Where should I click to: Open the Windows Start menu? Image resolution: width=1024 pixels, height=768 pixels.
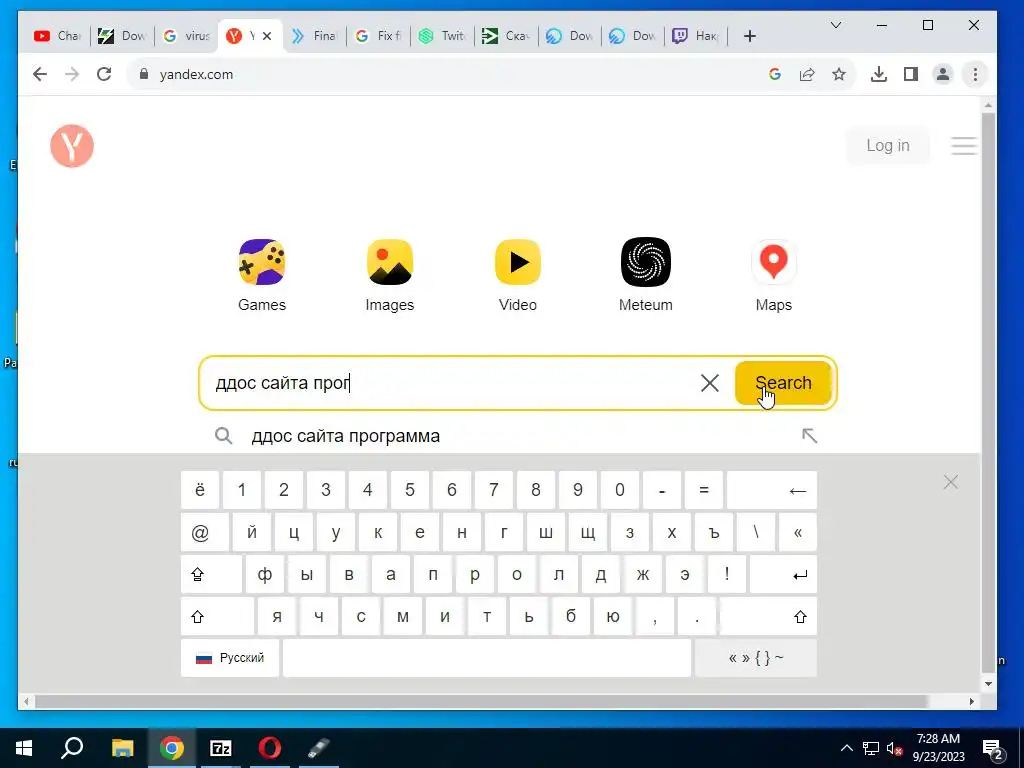tap(24, 748)
